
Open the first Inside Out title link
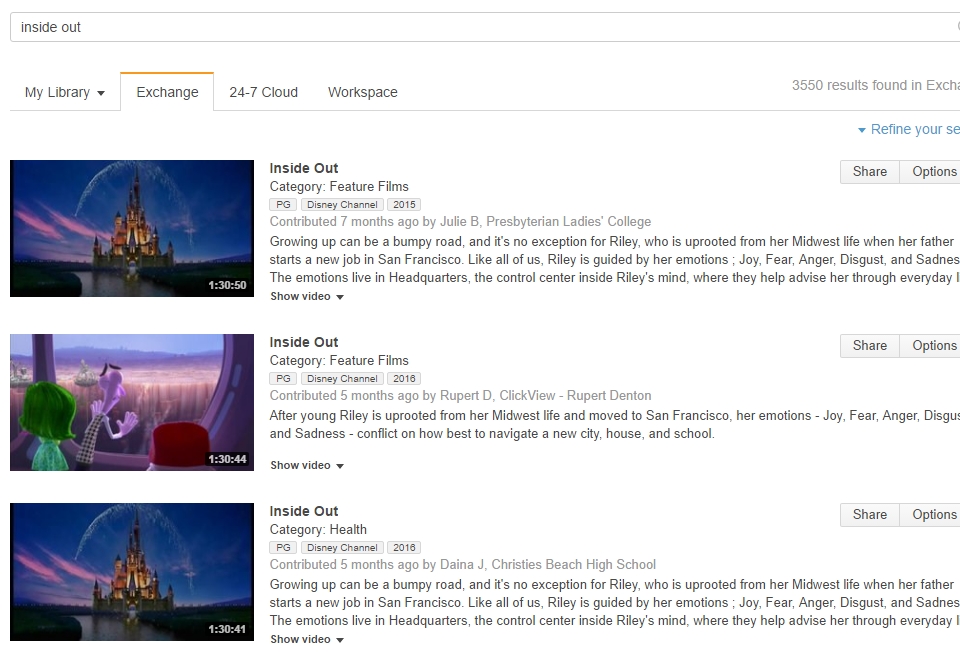[x=303, y=167]
